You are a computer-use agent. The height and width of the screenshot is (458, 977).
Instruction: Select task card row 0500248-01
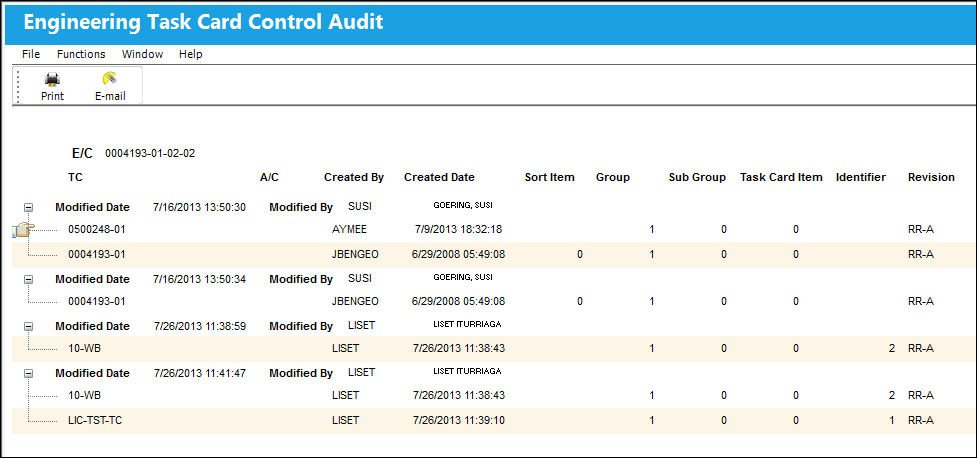(493, 230)
